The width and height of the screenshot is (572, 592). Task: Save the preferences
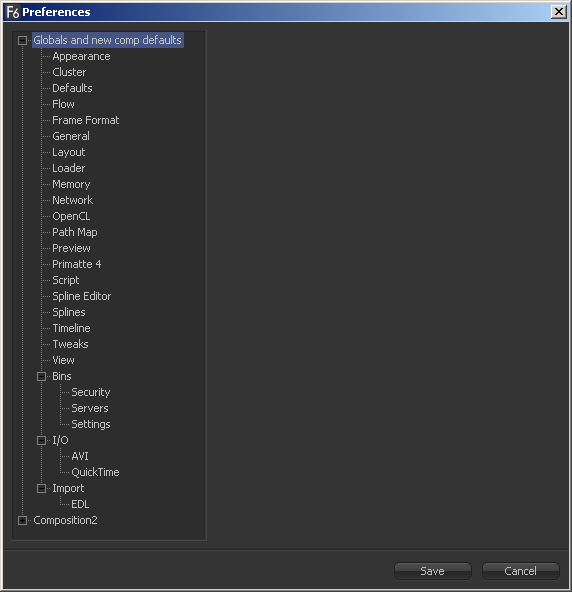click(x=433, y=571)
